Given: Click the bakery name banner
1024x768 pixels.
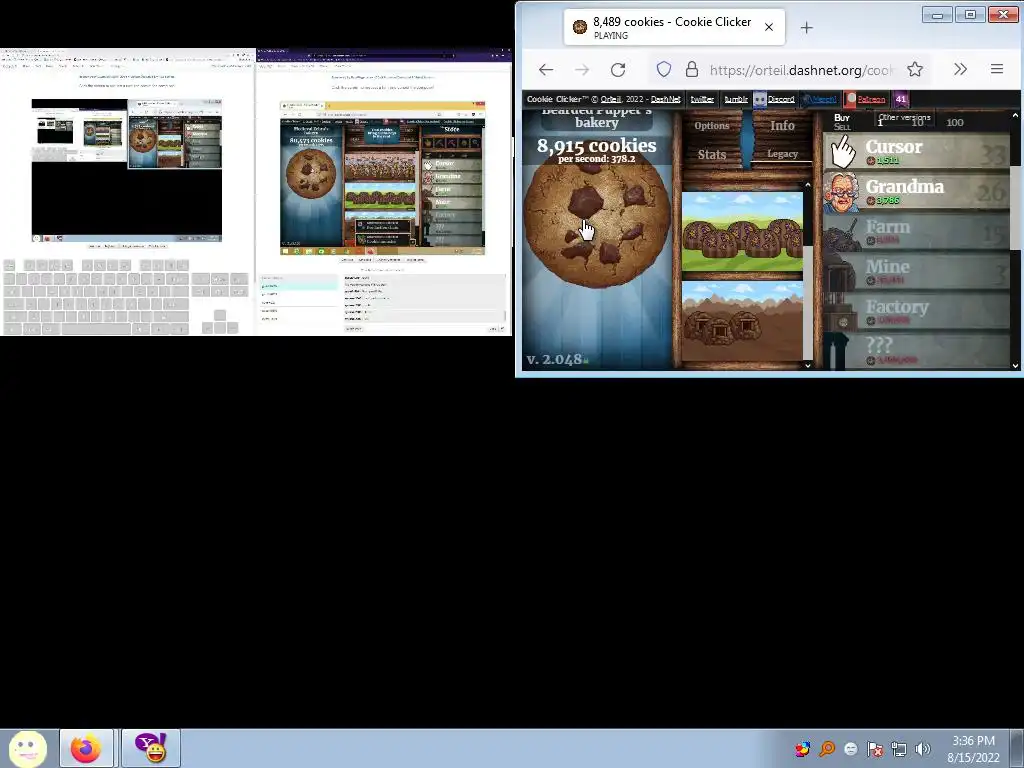Looking at the screenshot, I should pos(597,118).
